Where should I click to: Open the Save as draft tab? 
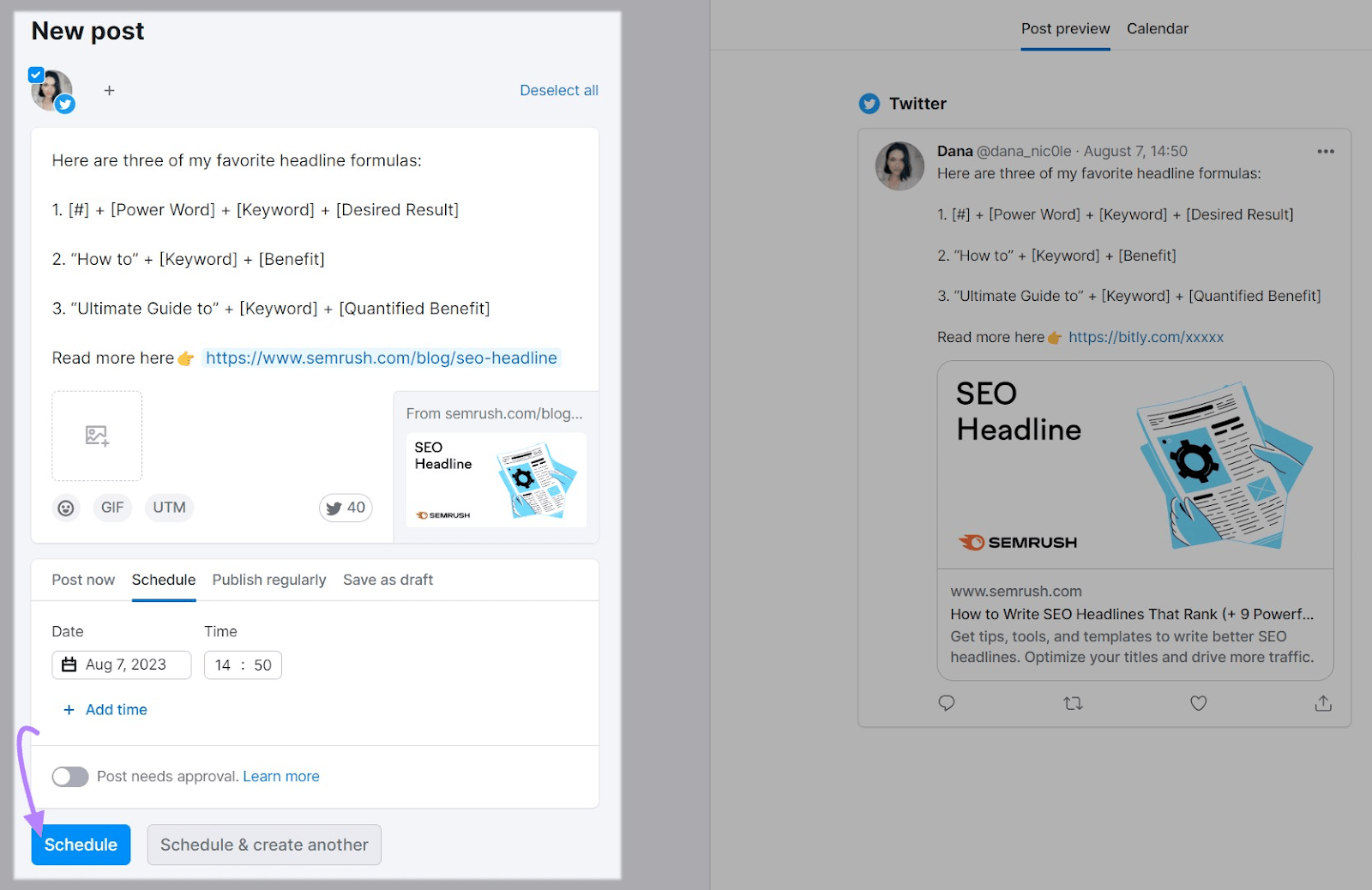click(x=388, y=580)
